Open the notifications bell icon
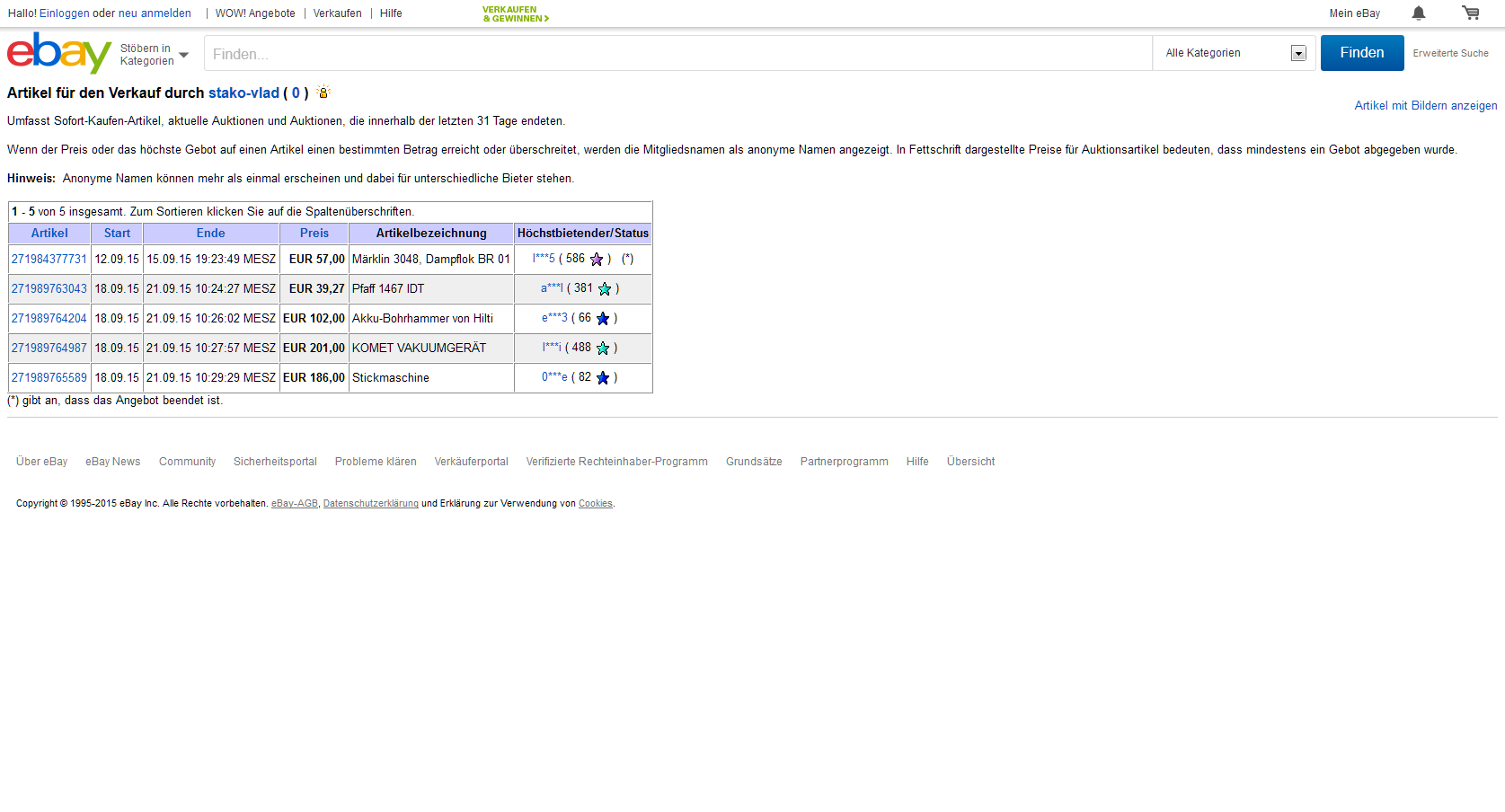The height and width of the screenshot is (812, 1505). click(x=1418, y=13)
